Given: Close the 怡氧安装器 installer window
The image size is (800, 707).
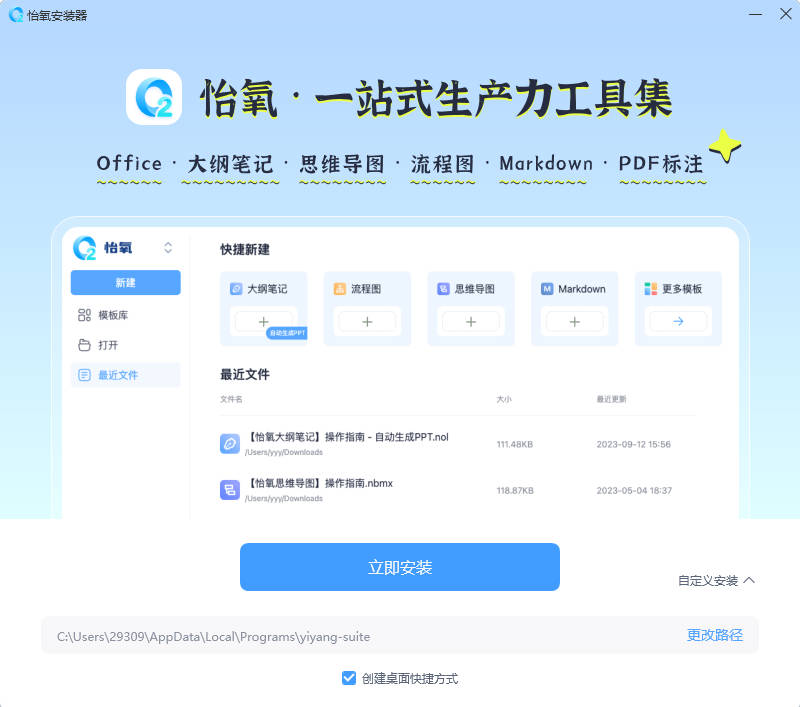Looking at the screenshot, I should pos(785,14).
